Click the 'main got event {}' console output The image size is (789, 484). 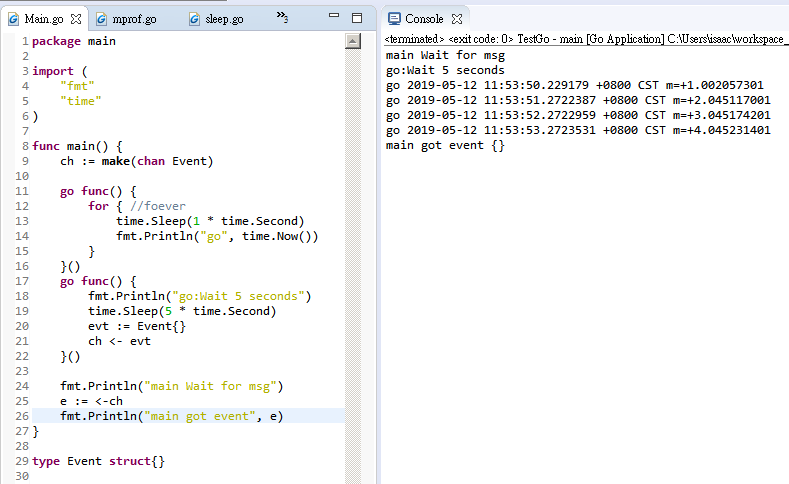(x=445, y=146)
